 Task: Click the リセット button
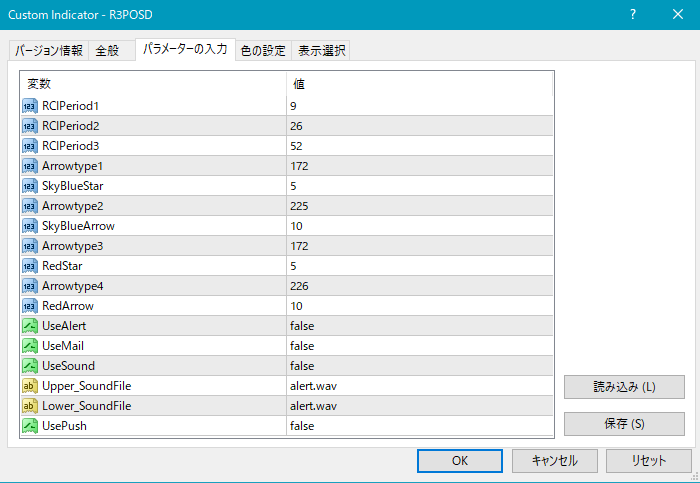pyautogui.click(x=649, y=461)
